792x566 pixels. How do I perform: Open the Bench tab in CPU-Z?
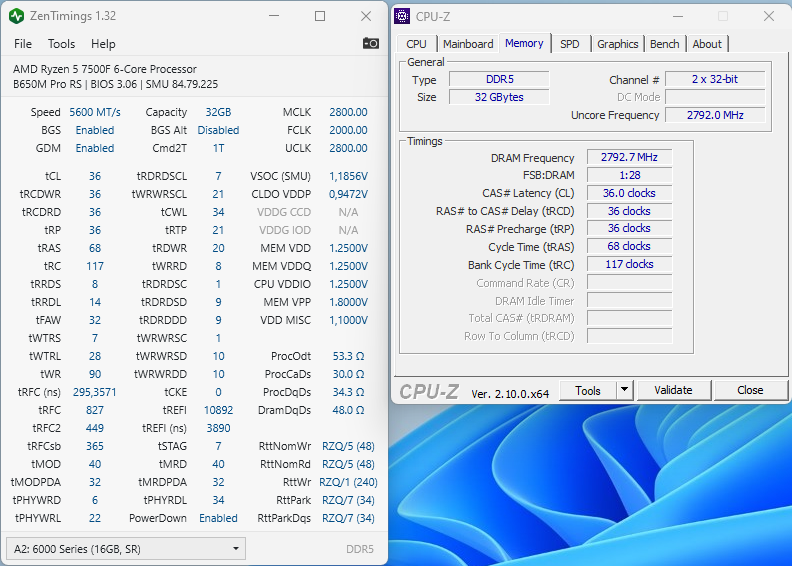tap(665, 44)
